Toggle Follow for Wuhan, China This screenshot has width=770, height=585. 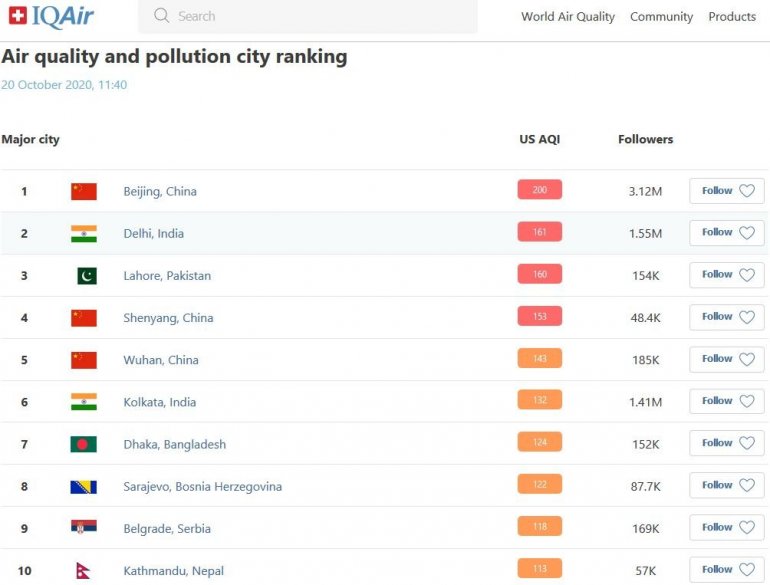pyautogui.click(x=727, y=359)
